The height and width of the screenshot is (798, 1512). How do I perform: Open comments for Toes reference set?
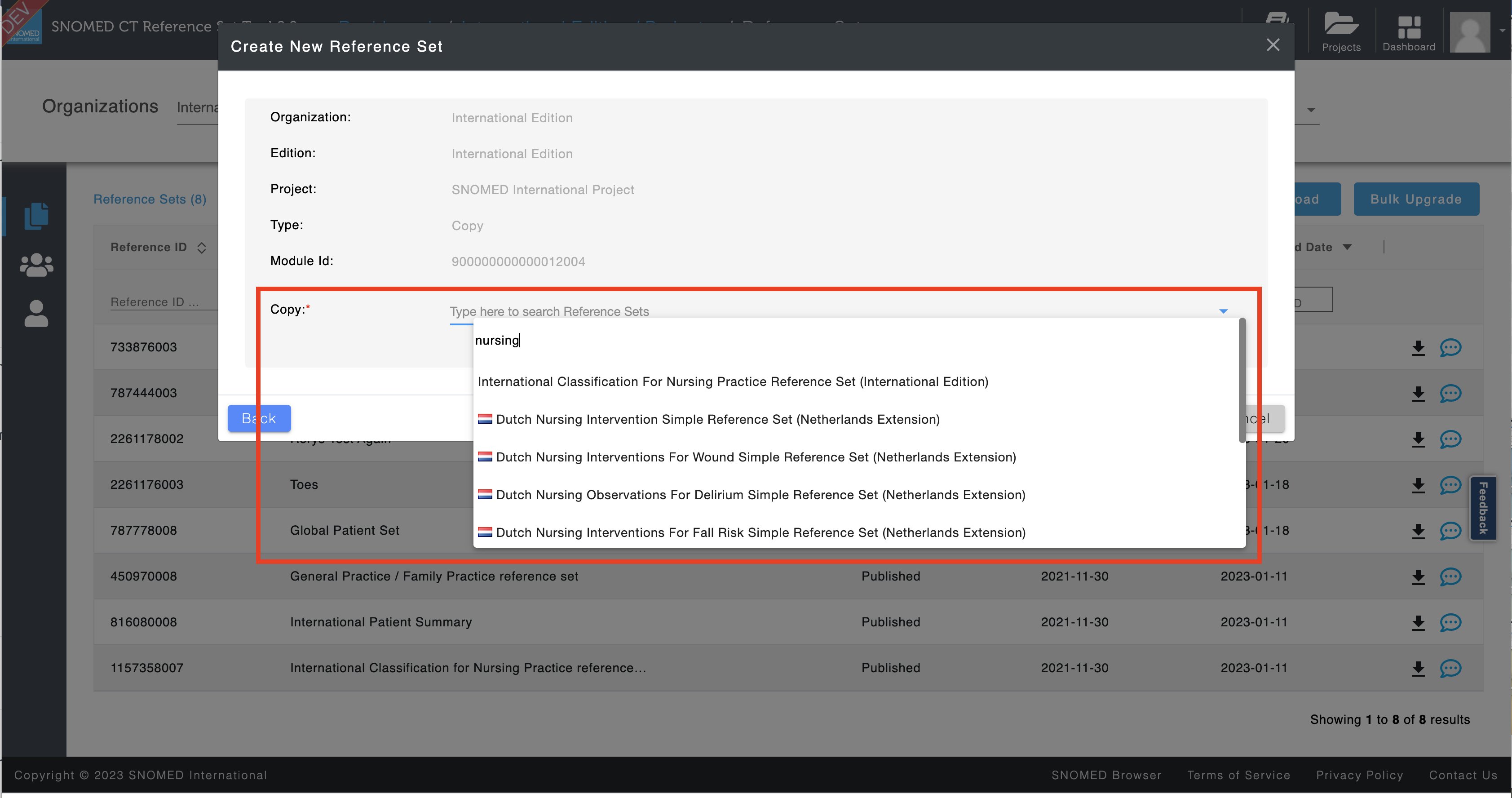1450,485
